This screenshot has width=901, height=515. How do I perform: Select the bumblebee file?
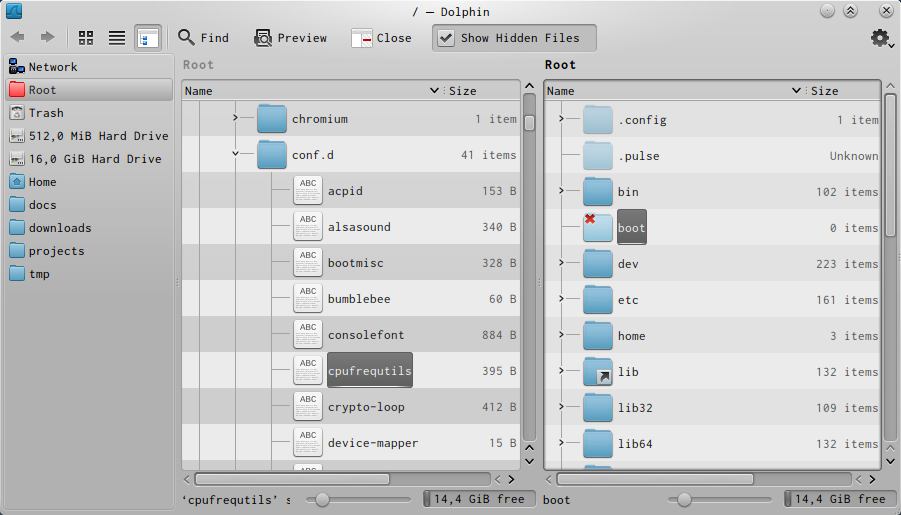[359, 299]
